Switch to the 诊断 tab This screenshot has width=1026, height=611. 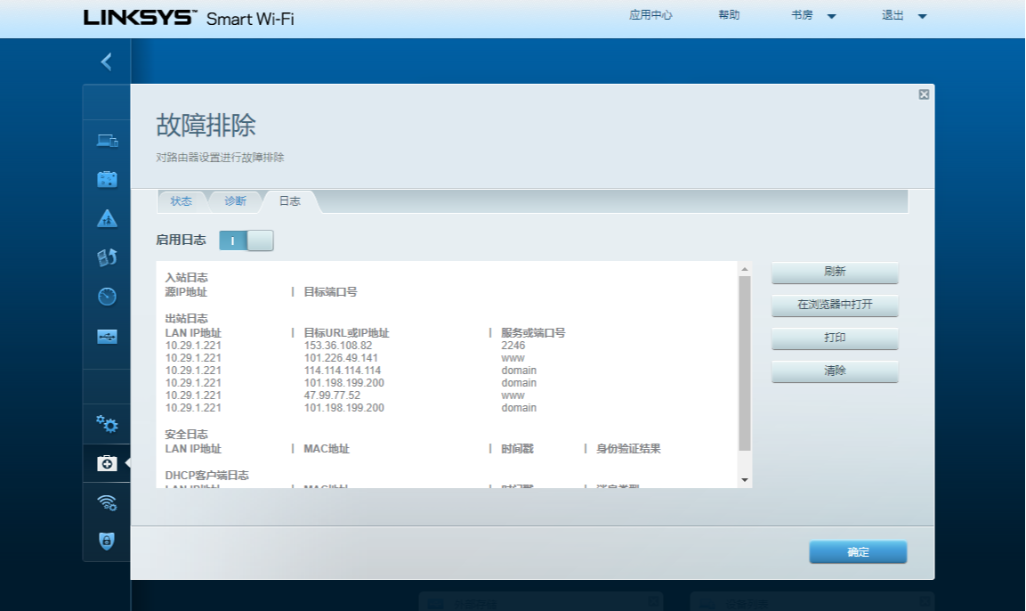coord(236,201)
